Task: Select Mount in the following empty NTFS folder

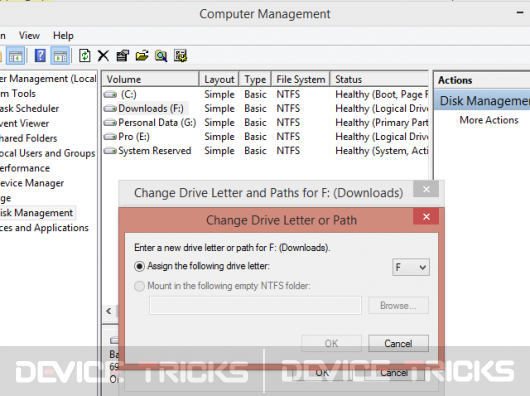Action: click(139, 286)
